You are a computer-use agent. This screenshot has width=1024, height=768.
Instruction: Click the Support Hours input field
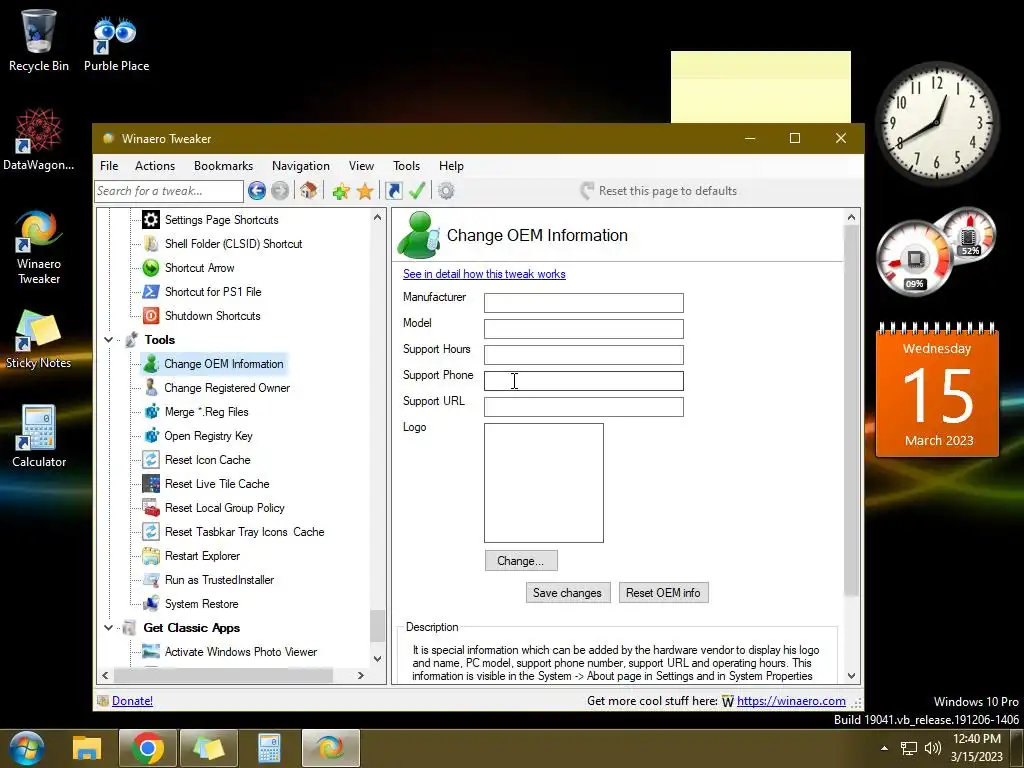click(x=583, y=355)
